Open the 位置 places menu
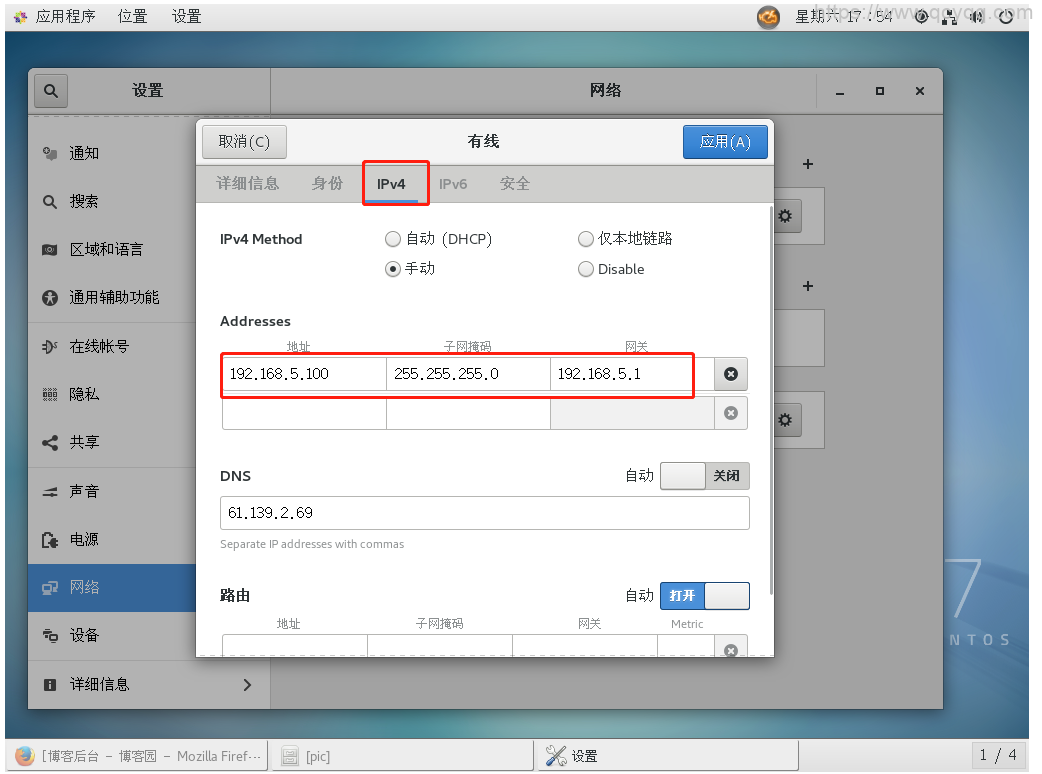The height and width of the screenshot is (774, 1042). click(x=132, y=16)
